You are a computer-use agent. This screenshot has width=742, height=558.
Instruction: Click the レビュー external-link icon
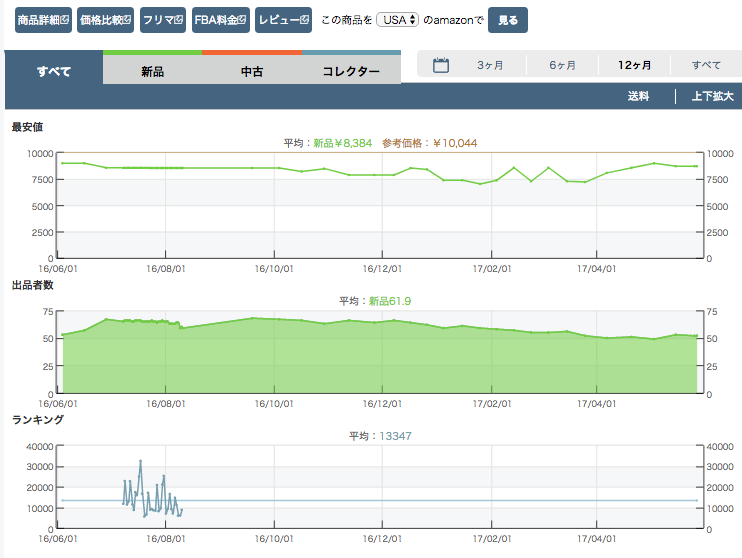304,20
